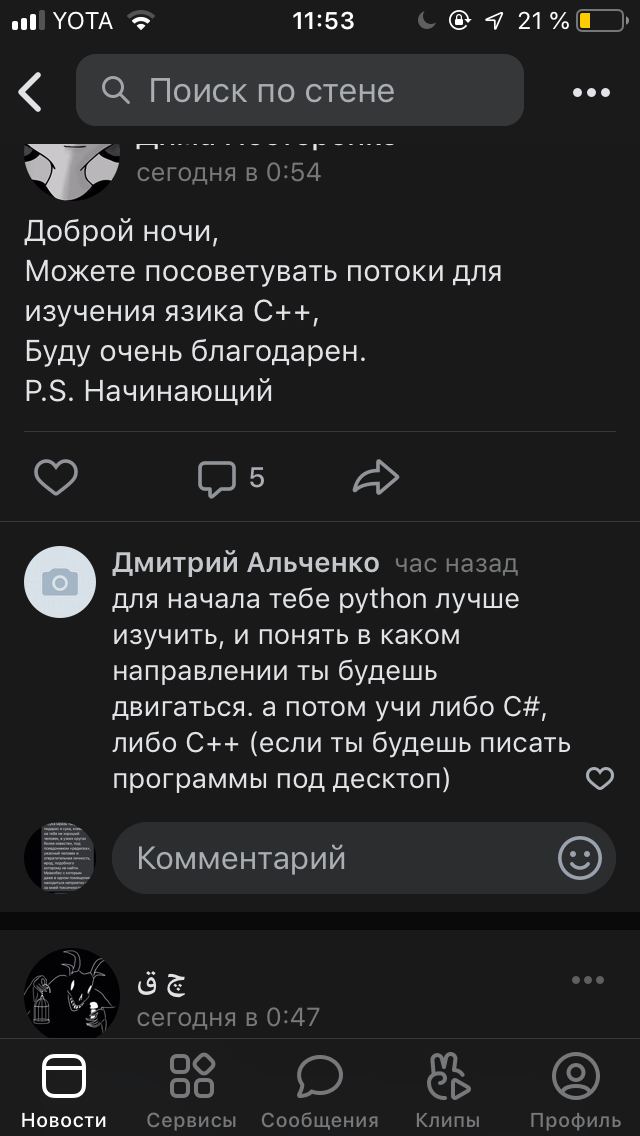Share the post with arrow icon
640x1136 pixels.
coord(376,478)
